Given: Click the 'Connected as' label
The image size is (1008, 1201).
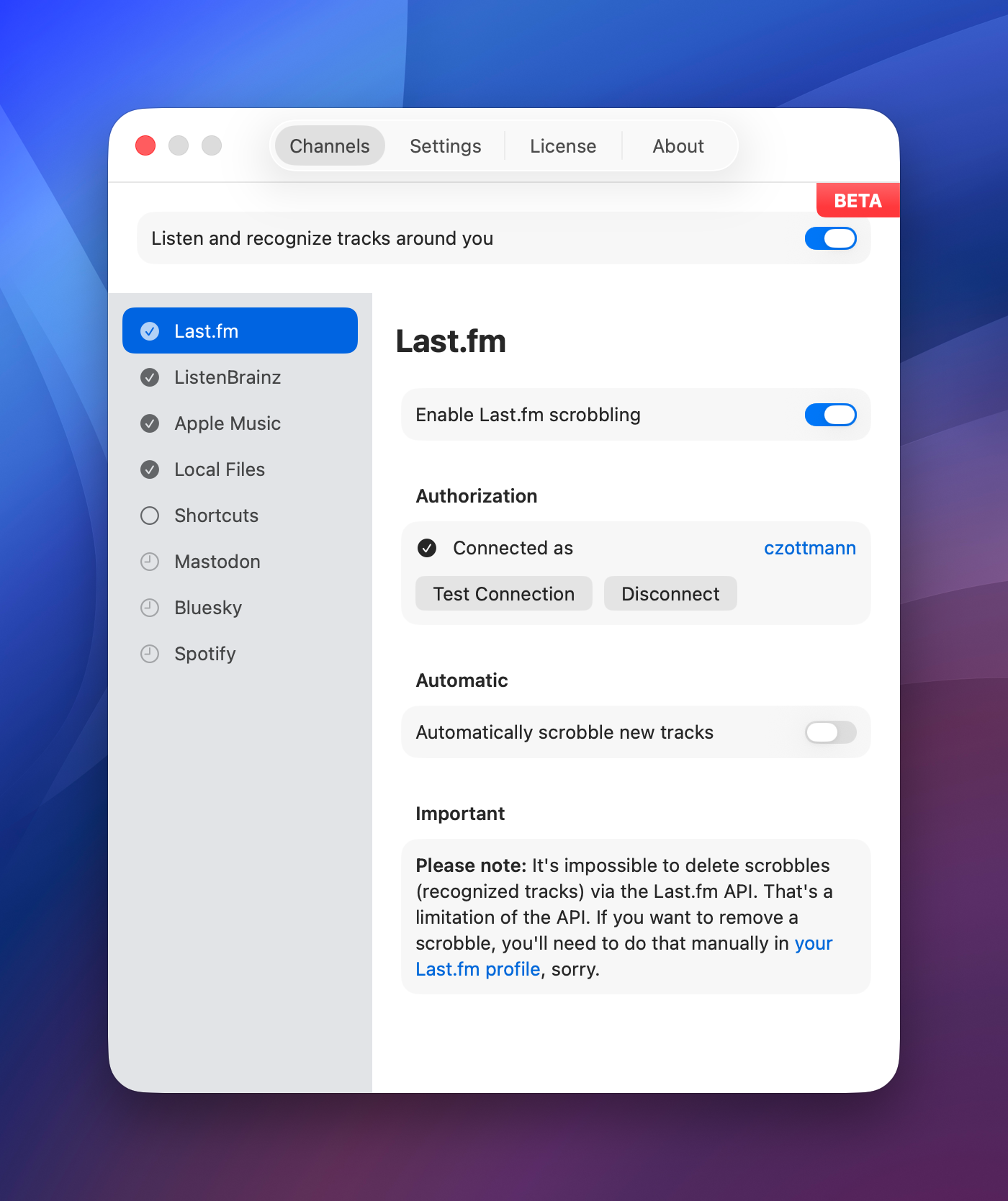Looking at the screenshot, I should click(513, 548).
